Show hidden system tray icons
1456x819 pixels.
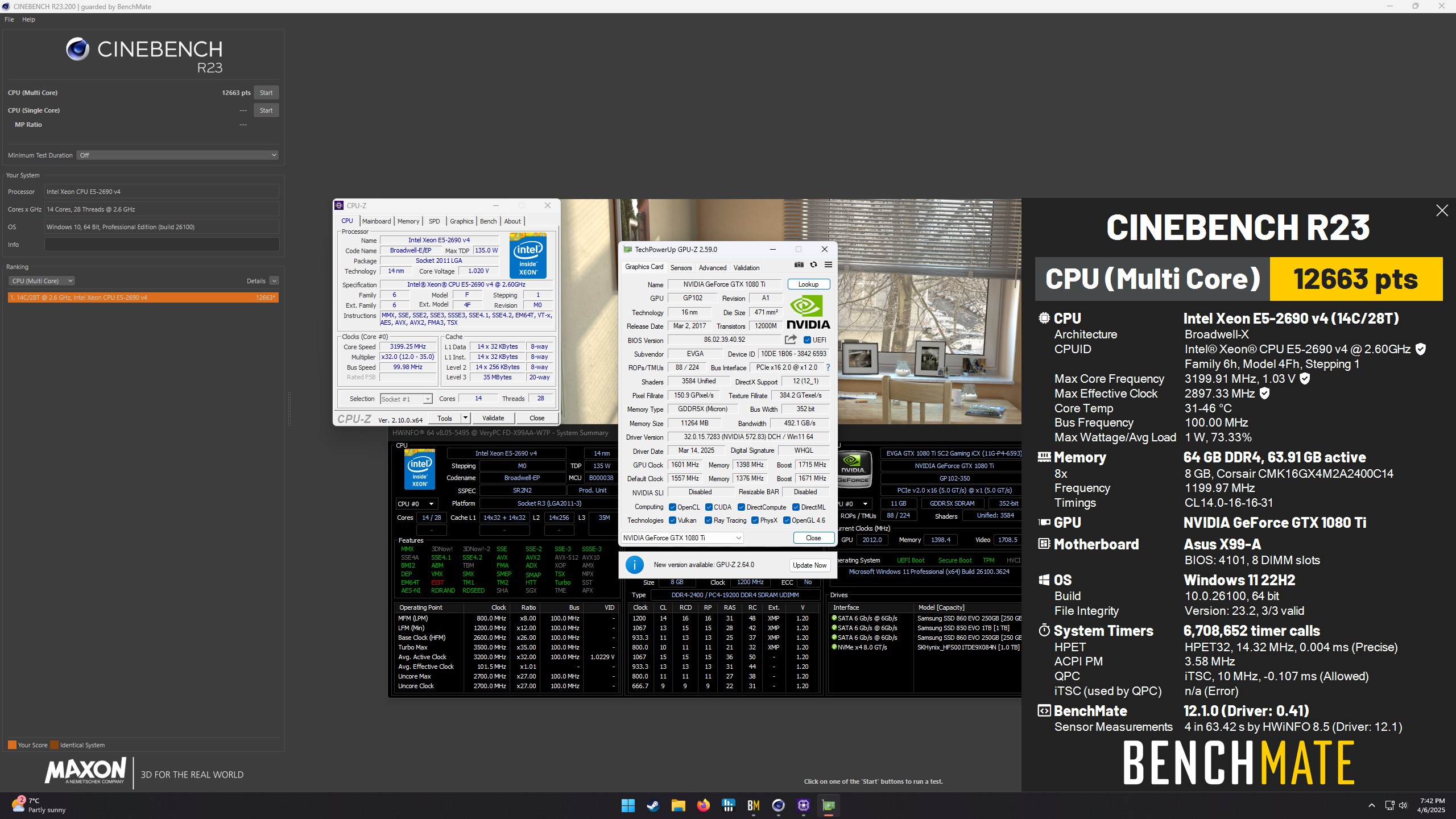[x=1372, y=805]
